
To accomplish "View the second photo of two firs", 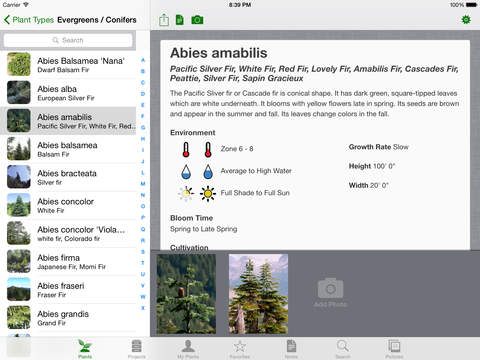I will [258, 294].
